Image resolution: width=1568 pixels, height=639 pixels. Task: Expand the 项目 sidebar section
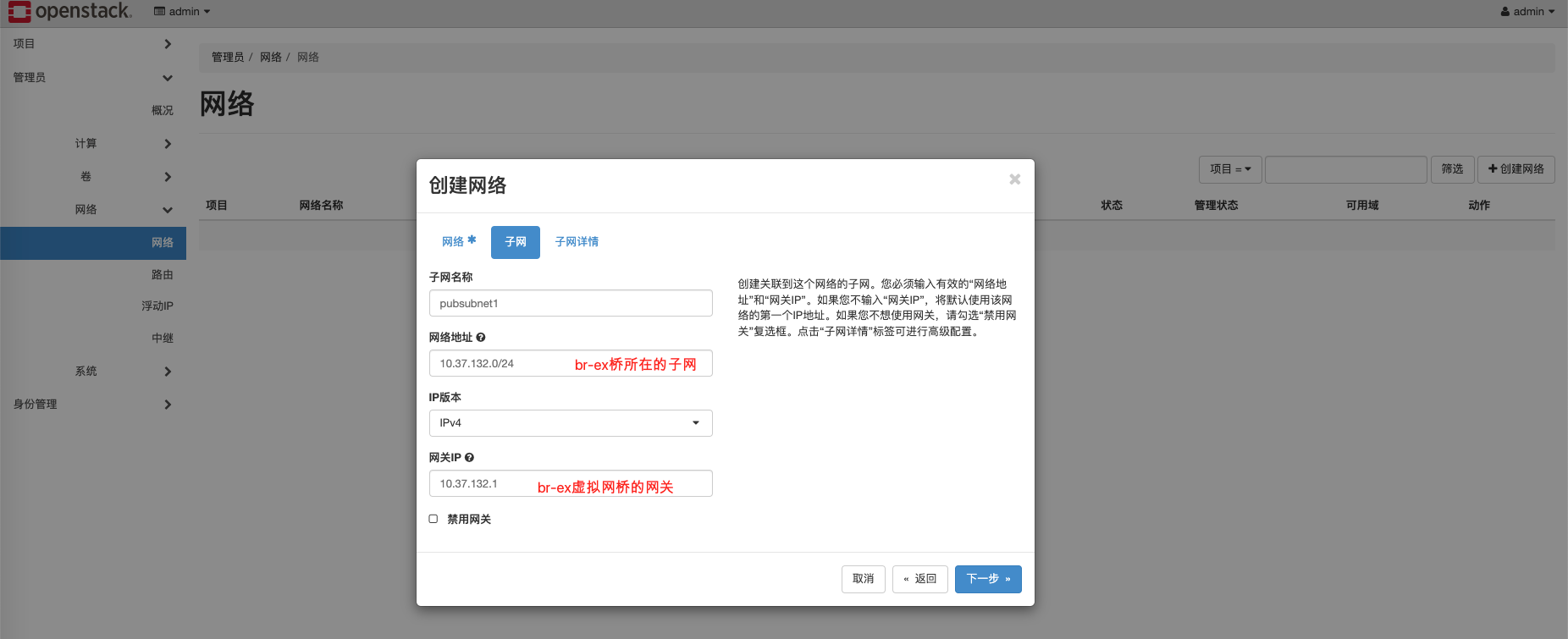coord(93,44)
